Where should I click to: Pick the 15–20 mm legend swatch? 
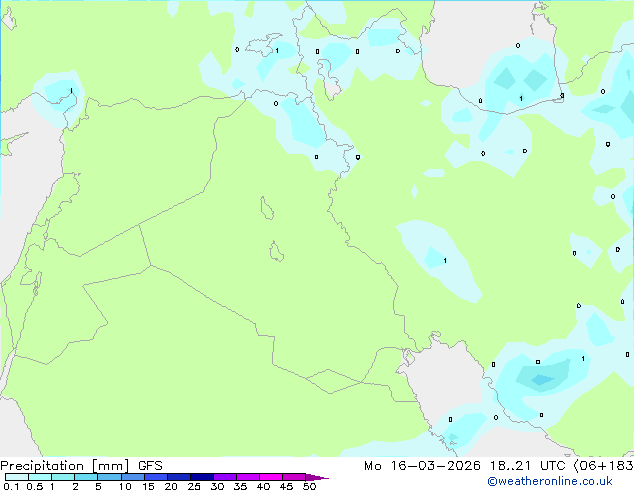155,477
